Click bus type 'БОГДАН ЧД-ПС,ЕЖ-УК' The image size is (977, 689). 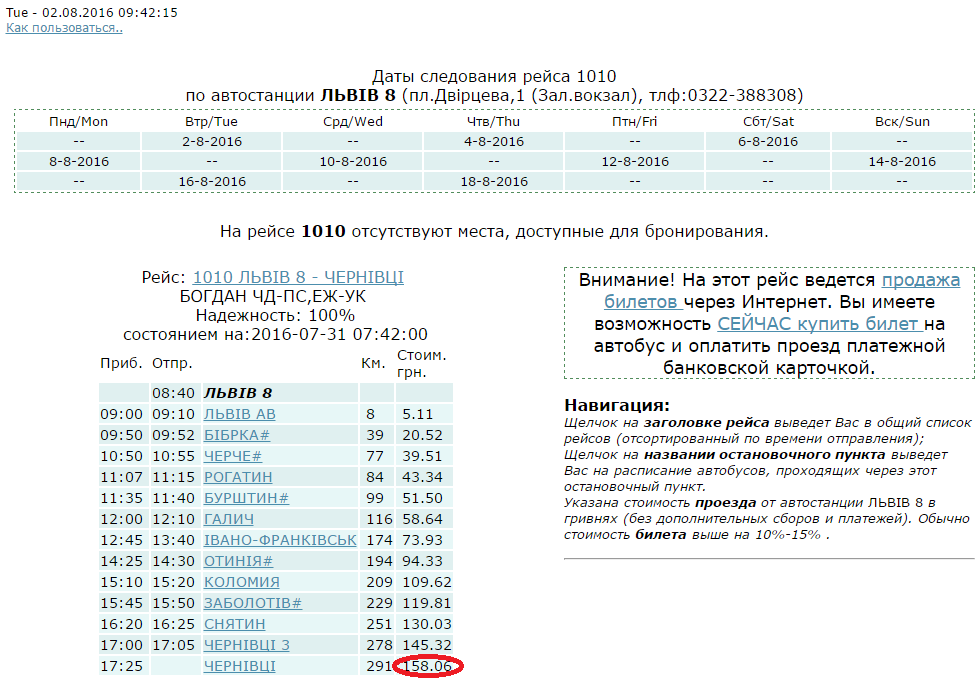click(x=273, y=297)
